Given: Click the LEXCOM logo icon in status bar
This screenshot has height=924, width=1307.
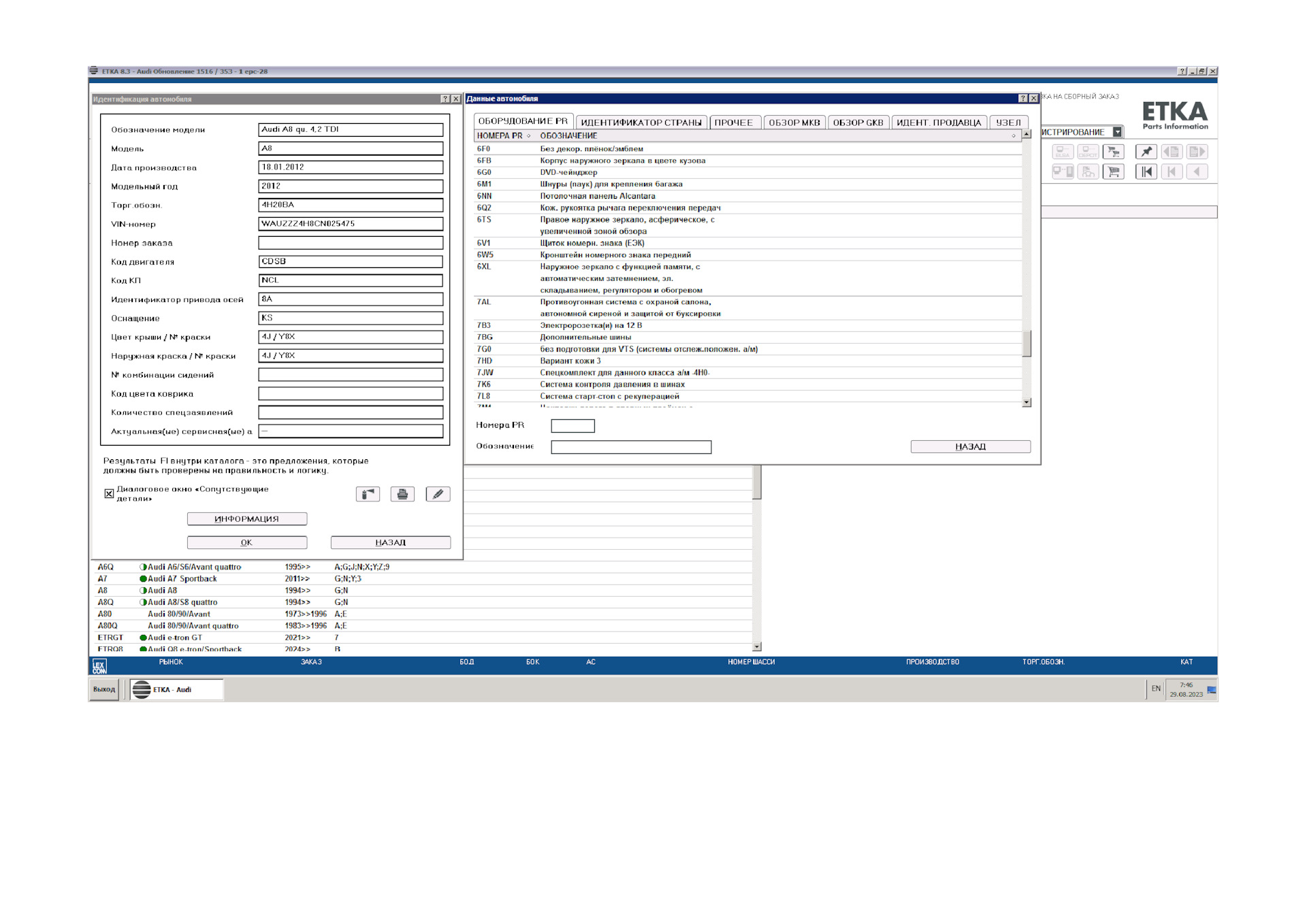Looking at the screenshot, I should pyautogui.click(x=99, y=666).
